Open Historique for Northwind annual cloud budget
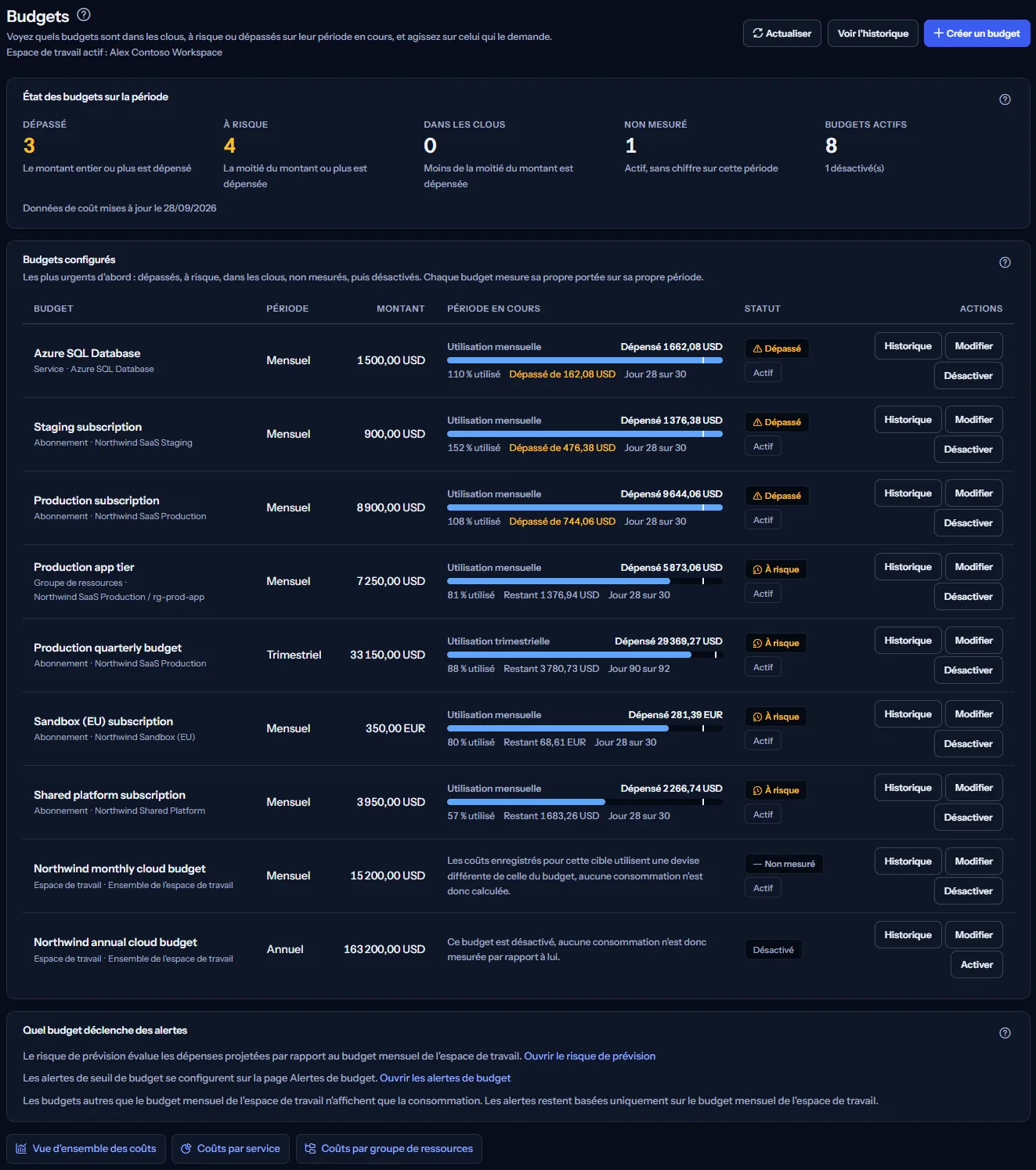Screen dimensions: 1036x1170 pyautogui.click(x=908, y=935)
